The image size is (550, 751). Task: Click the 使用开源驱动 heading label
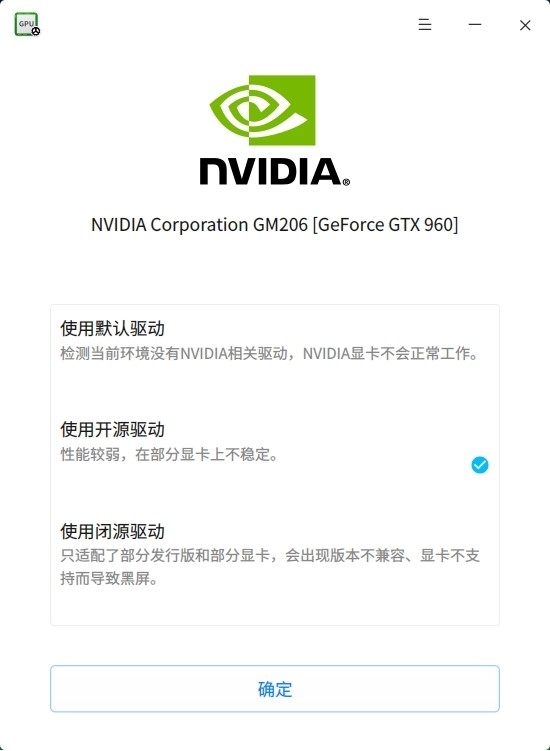pyautogui.click(x=112, y=430)
